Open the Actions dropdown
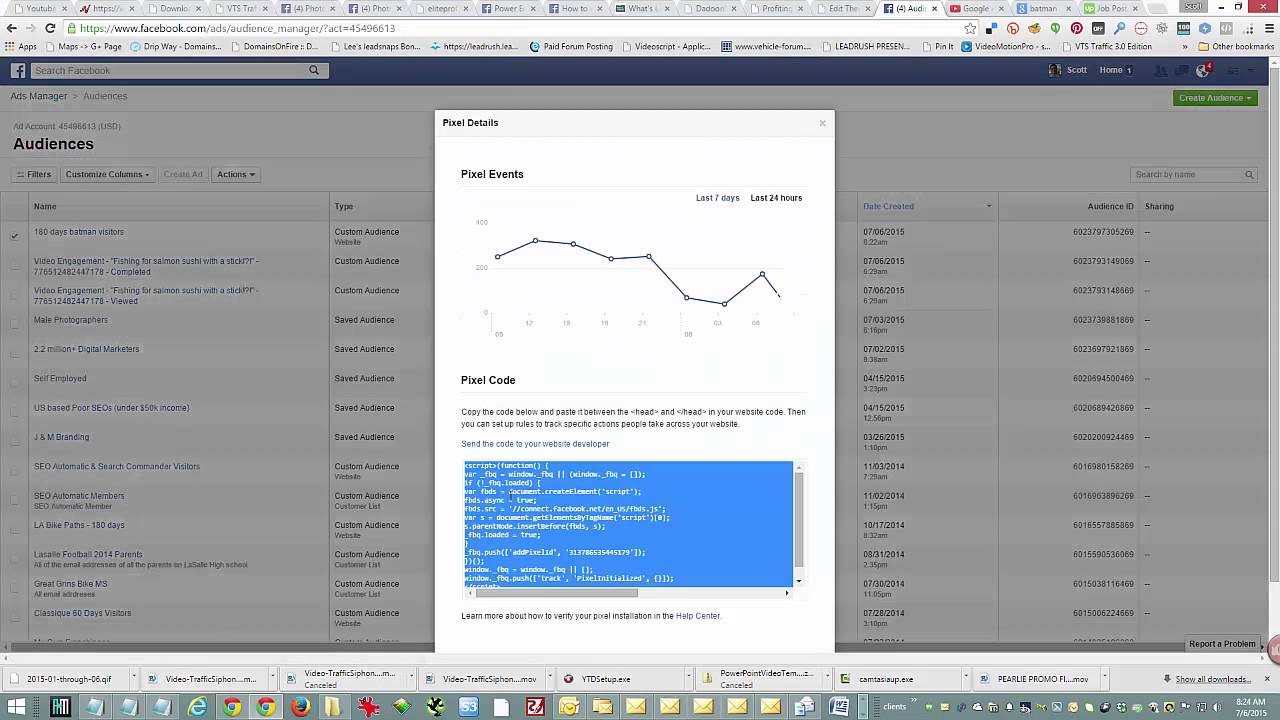The width and height of the screenshot is (1280, 720). coord(236,174)
